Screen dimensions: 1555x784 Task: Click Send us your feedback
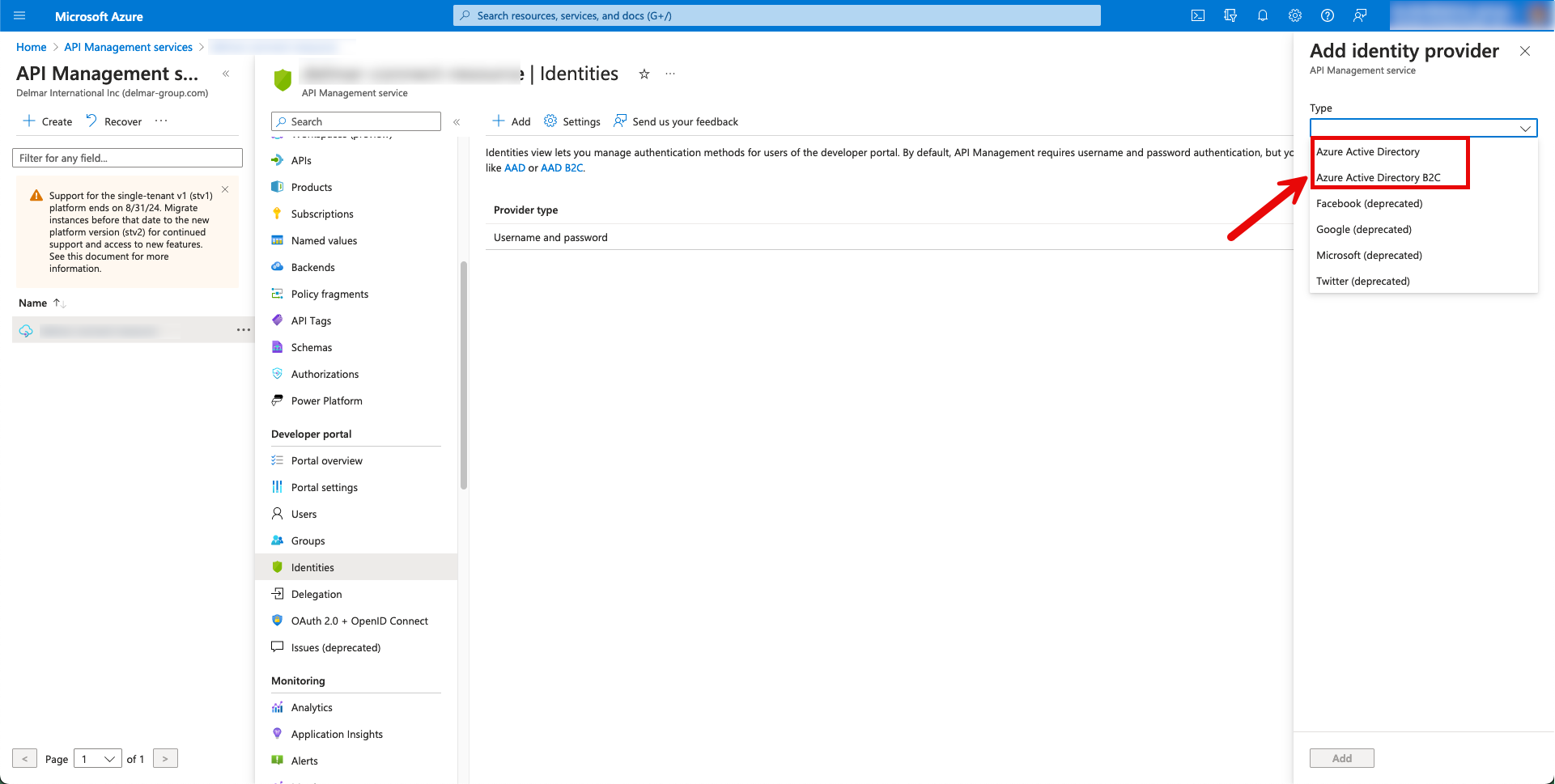(676, 121)
